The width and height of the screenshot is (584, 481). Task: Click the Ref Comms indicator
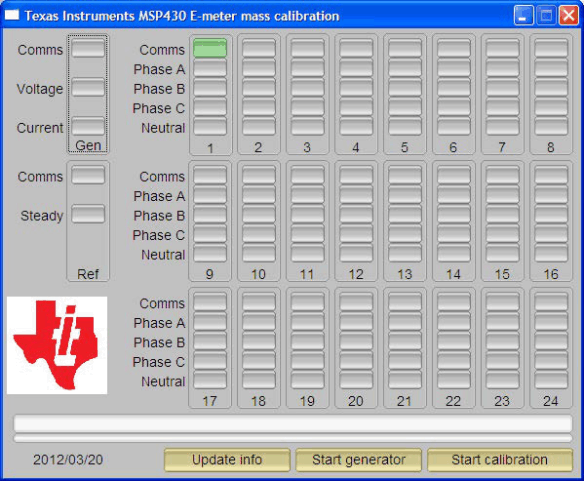pos(88,175)
